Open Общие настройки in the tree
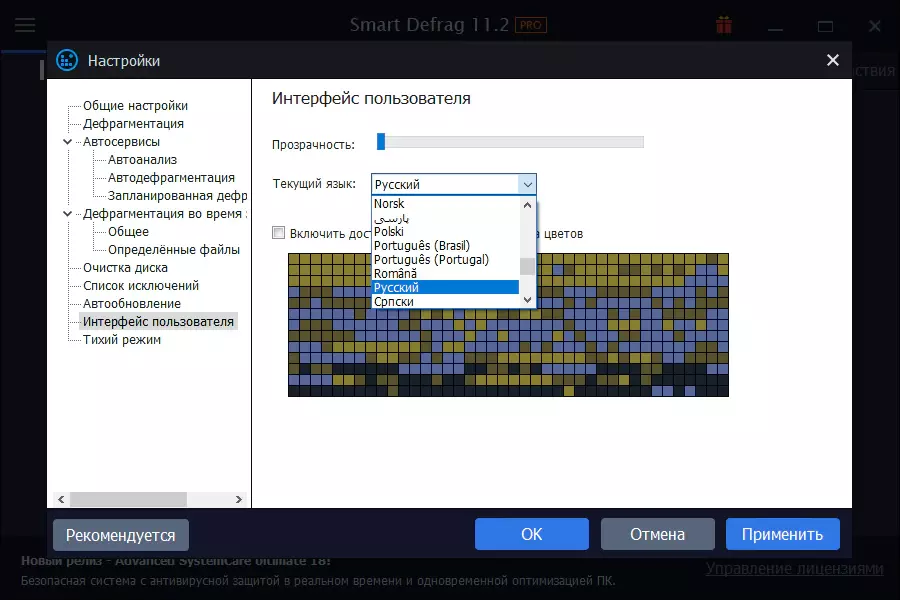This screenshot has width=900, height=600. [x=135, y=106]
